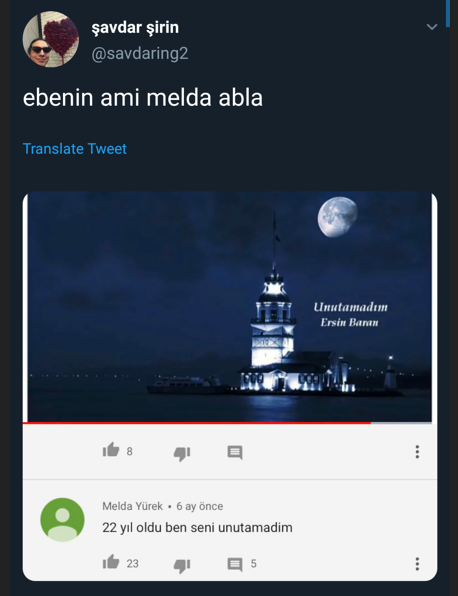Like the video with 8 likes
This screenshot has width=458, height=596.
pos(111,450)
